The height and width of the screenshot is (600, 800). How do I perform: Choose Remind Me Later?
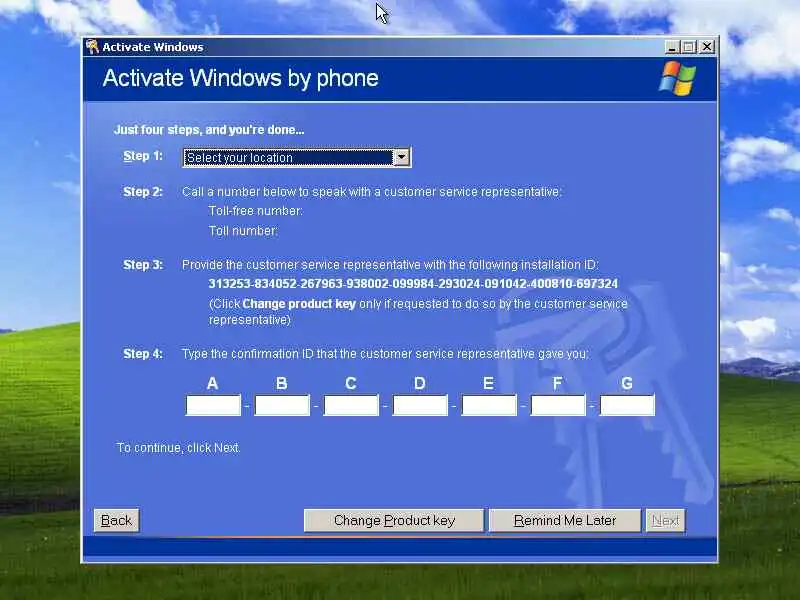coord(565,520)
